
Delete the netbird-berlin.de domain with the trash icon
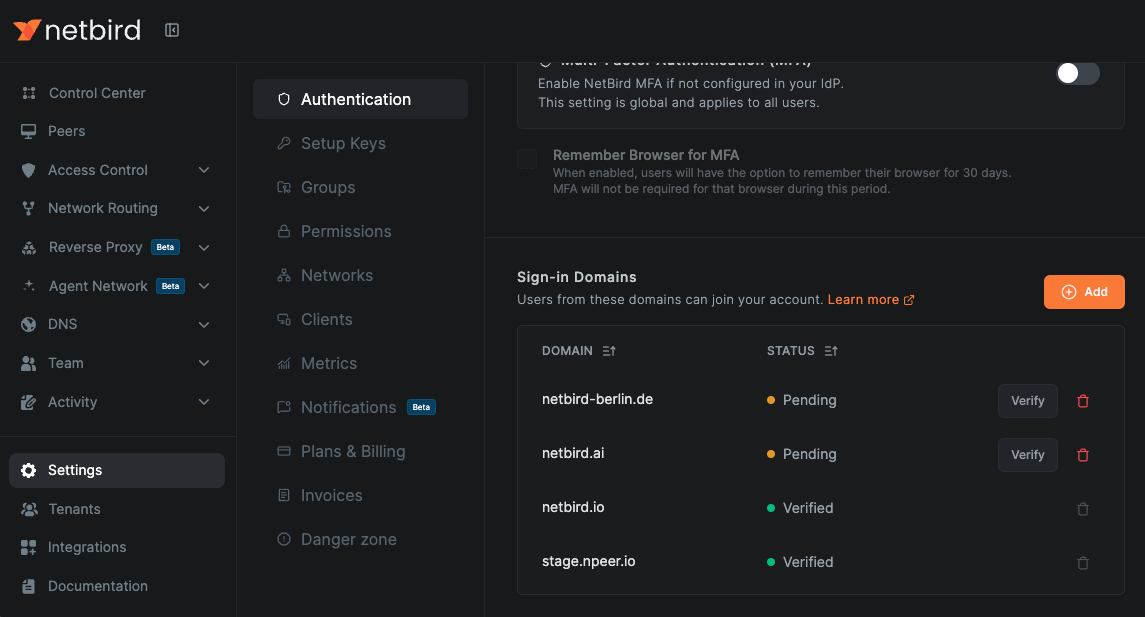1083,401
